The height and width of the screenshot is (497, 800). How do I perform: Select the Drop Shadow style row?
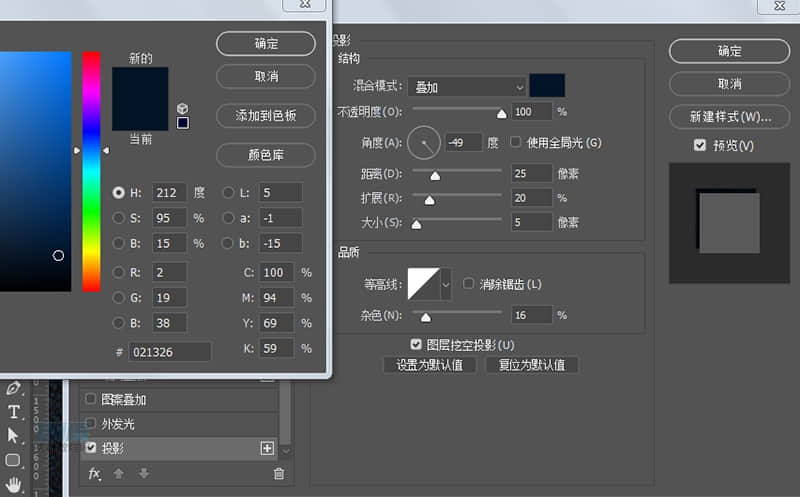[x=179, y=448]
